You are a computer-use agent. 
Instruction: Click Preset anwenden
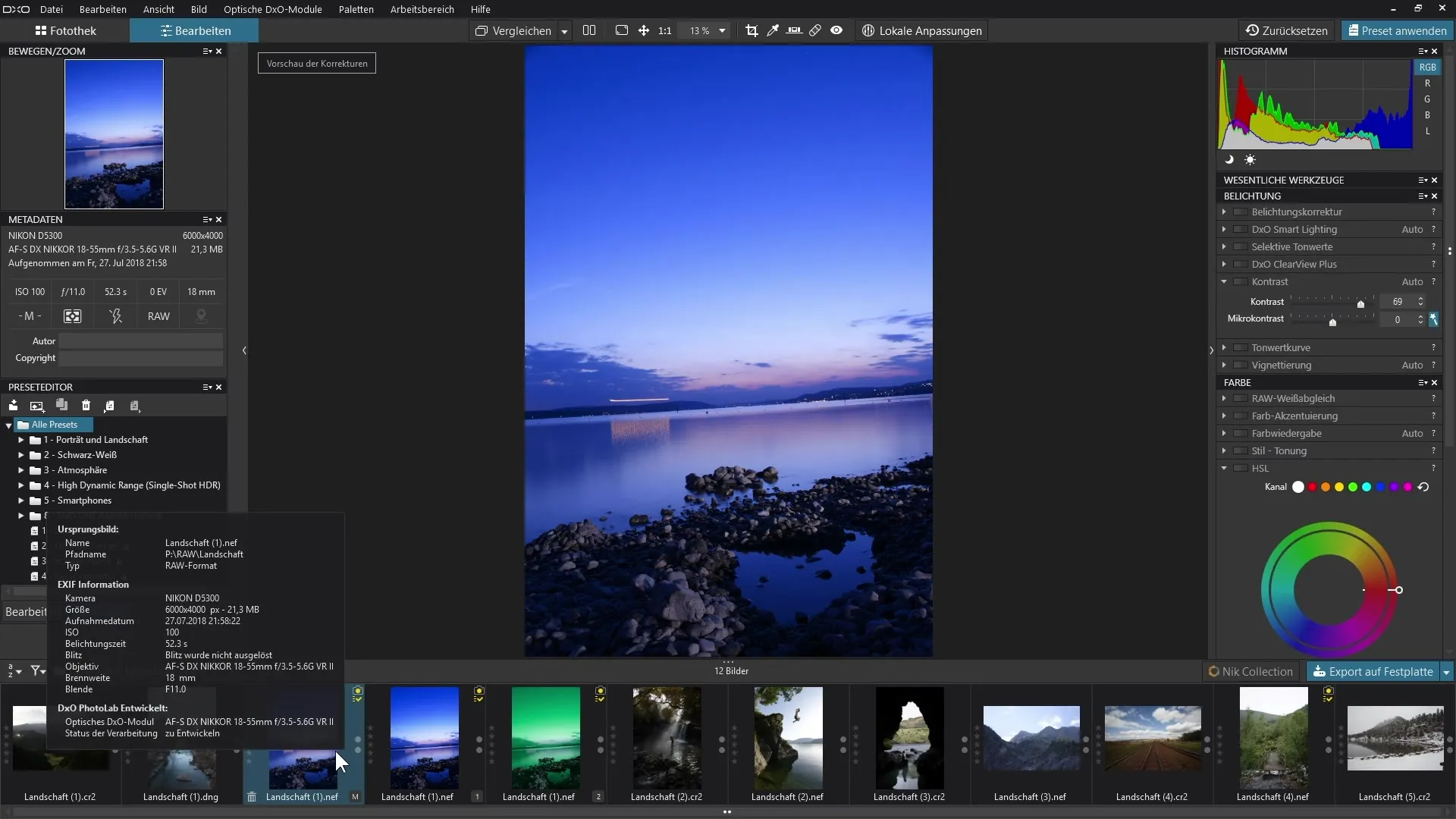tap(1396, 31)
